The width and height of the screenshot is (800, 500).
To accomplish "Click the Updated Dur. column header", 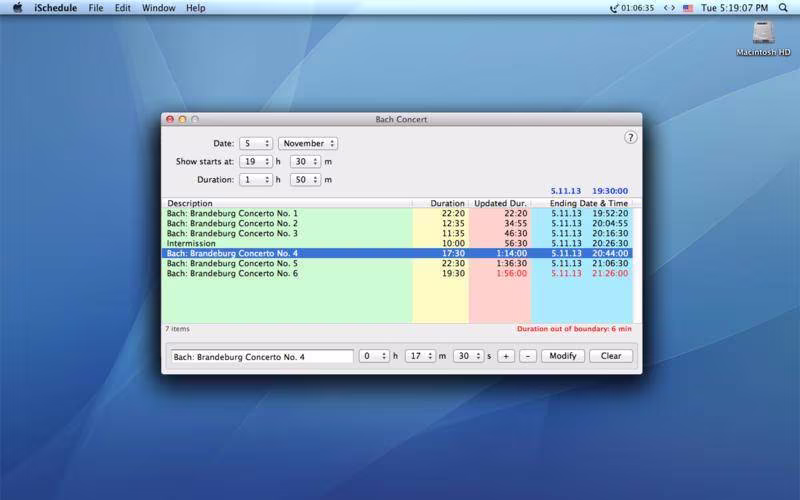I will pyautogui.click(x=500, y=203).
